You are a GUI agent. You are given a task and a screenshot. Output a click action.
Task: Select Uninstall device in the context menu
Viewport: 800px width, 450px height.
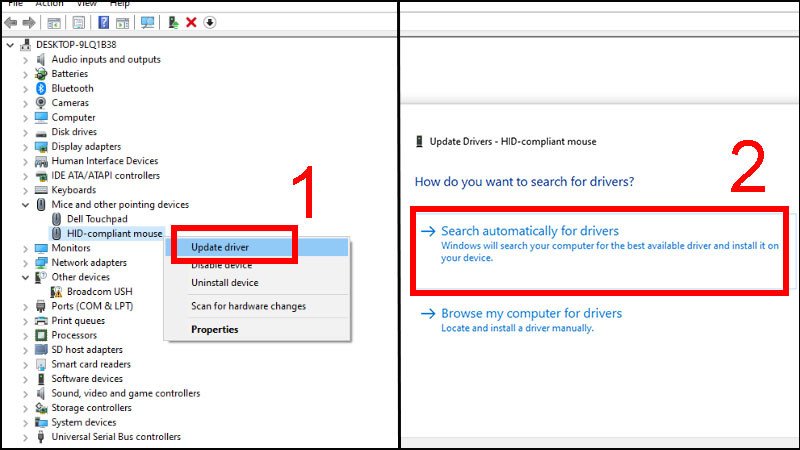(x=225, y=283)
